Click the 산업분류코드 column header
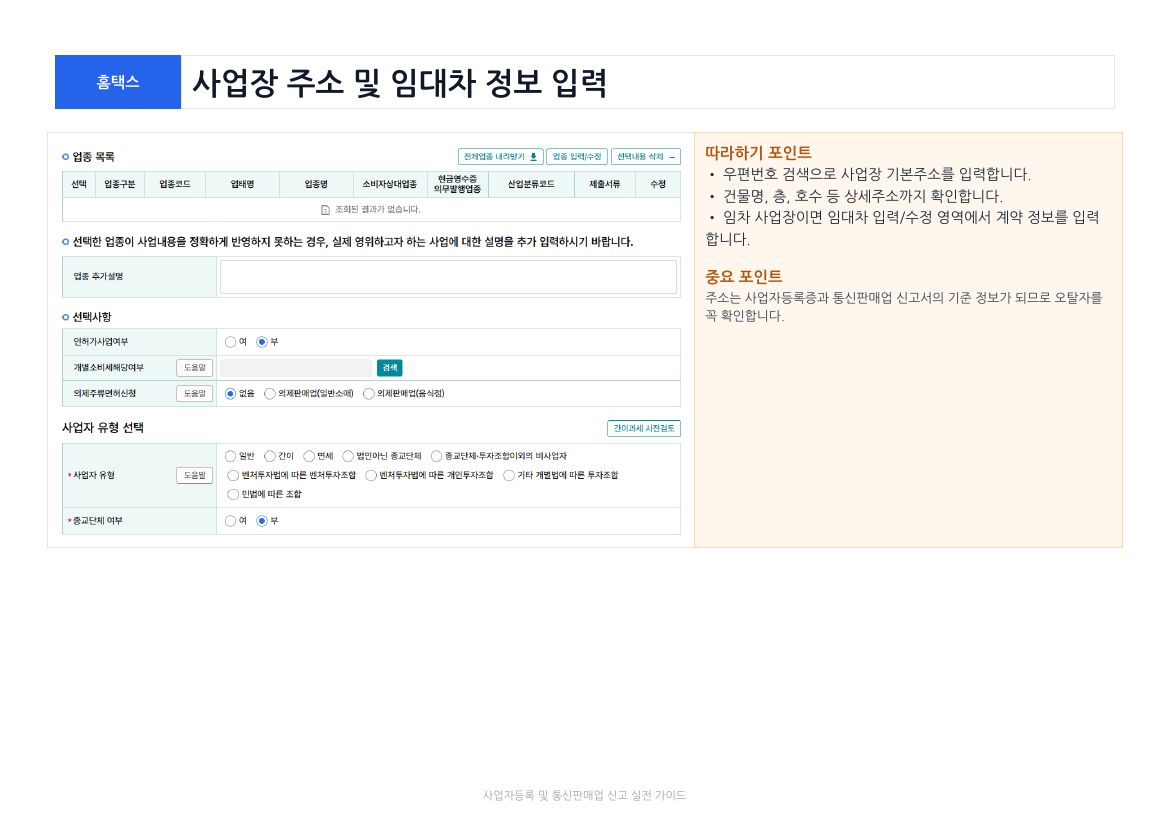 pos(531,184)
